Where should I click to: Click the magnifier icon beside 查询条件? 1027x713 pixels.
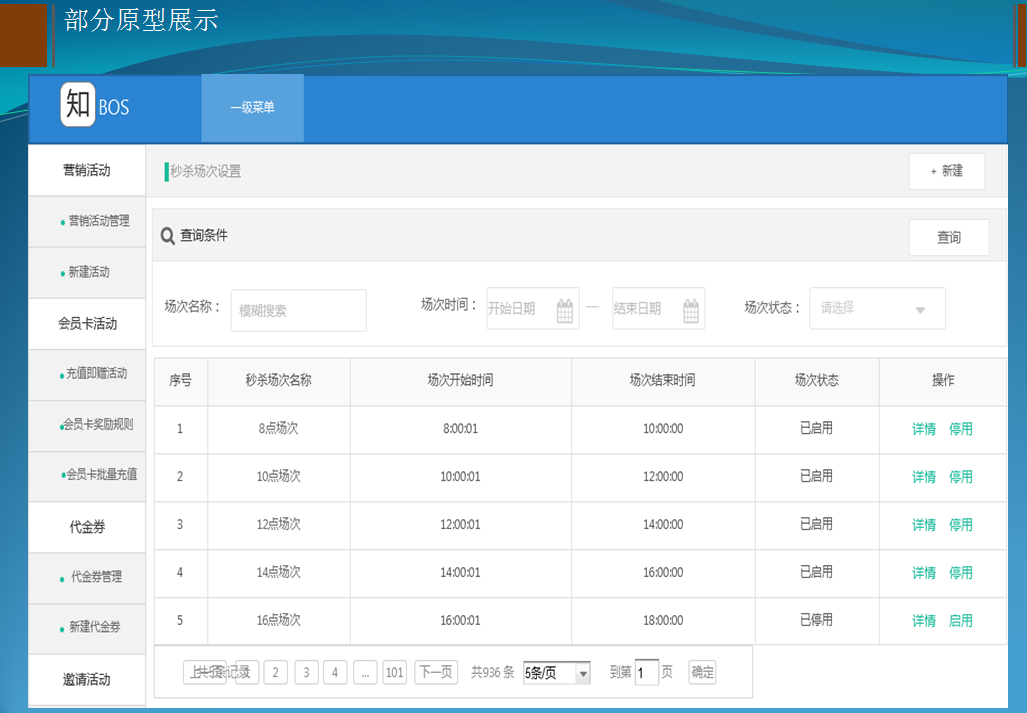[x=168, y=236]
